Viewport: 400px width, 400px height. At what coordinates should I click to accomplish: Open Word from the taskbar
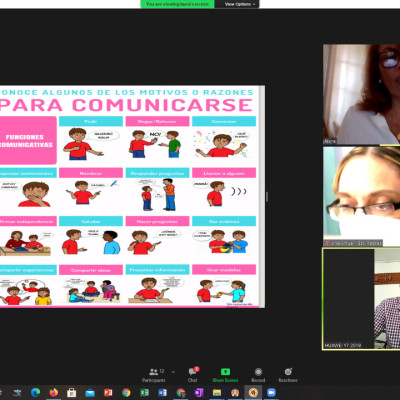(162, 392)
